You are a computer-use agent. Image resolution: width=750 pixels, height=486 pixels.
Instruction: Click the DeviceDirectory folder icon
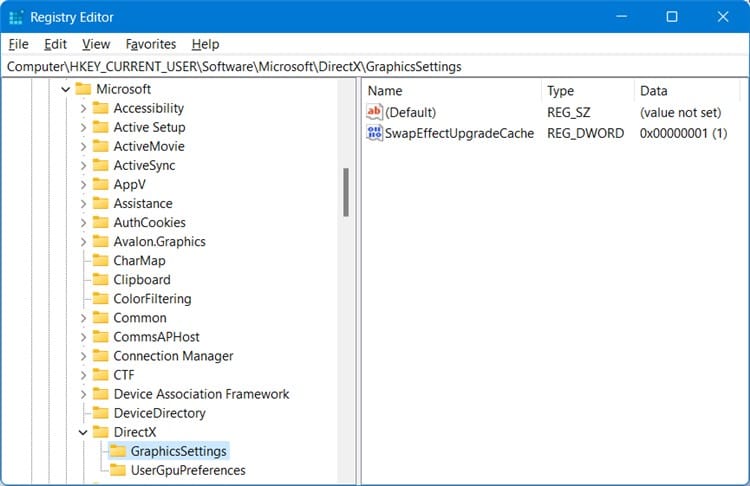pyautogui.click(x=100, y=413)
